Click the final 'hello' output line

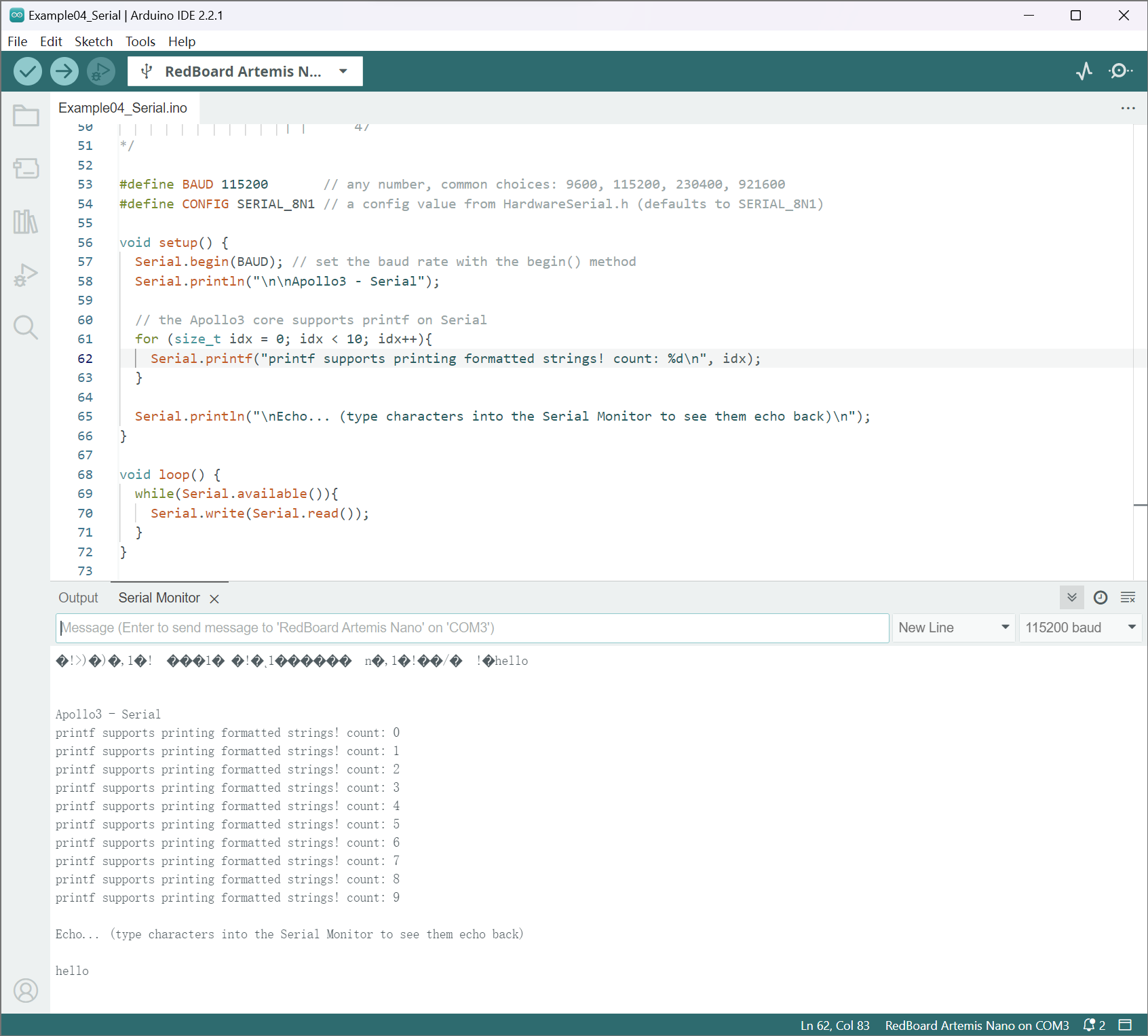click(x=72, y=971)
